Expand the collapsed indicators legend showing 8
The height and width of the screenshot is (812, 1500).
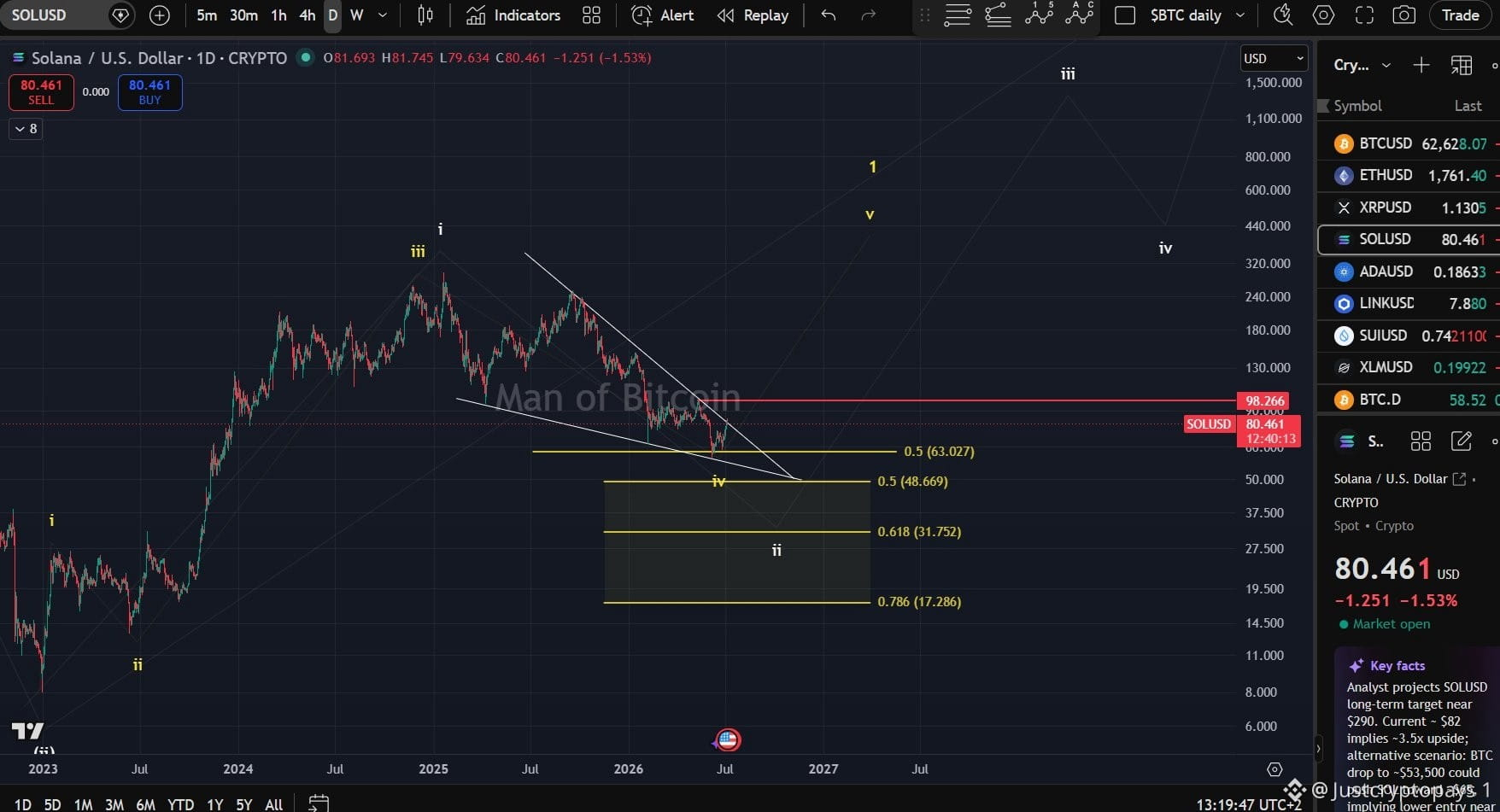pos(26,129)
